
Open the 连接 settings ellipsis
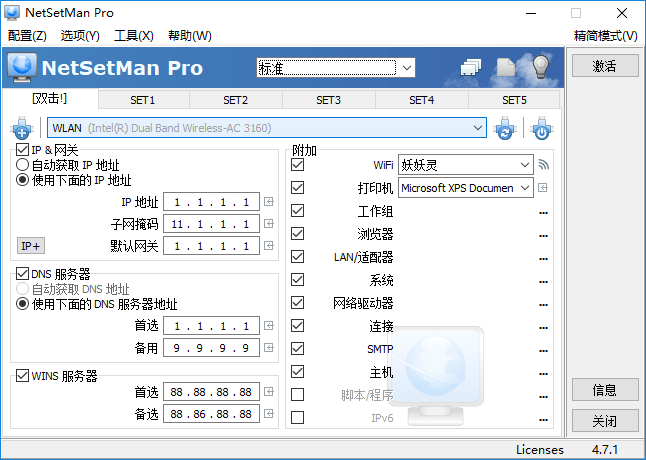pos(543,328)
